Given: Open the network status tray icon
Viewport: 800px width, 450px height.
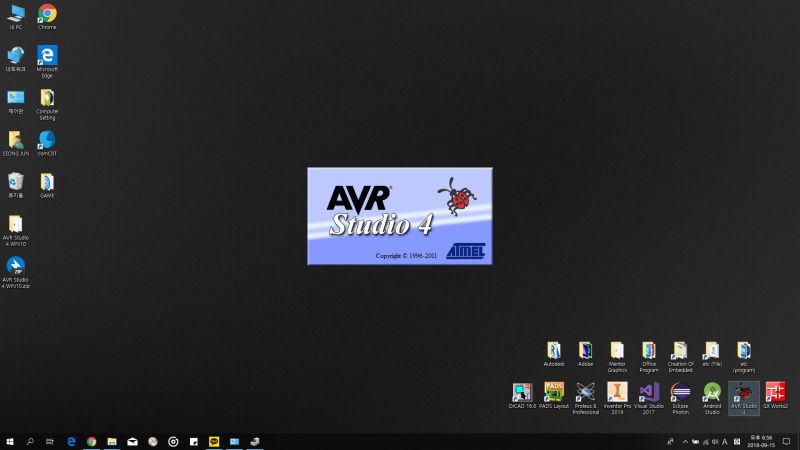Looking at the screenshot, I should (x=706, y=442).
